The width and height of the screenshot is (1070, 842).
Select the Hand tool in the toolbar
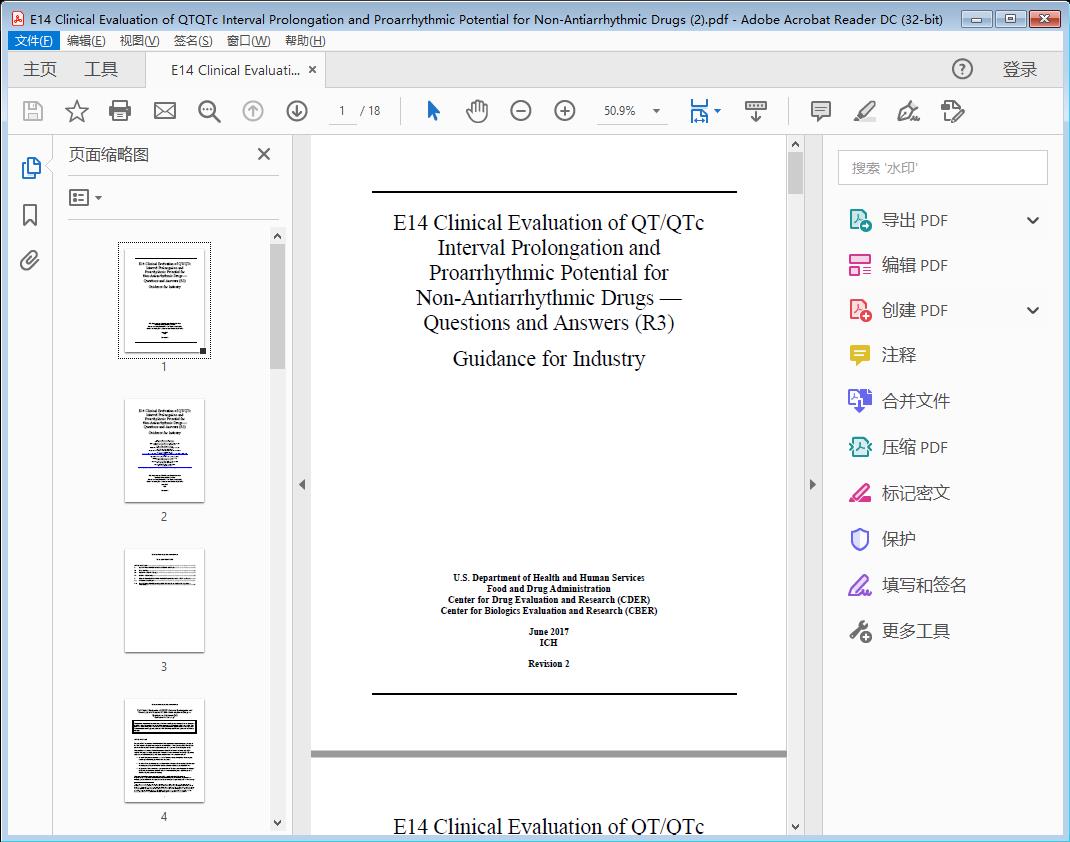[x=477, y=111]
